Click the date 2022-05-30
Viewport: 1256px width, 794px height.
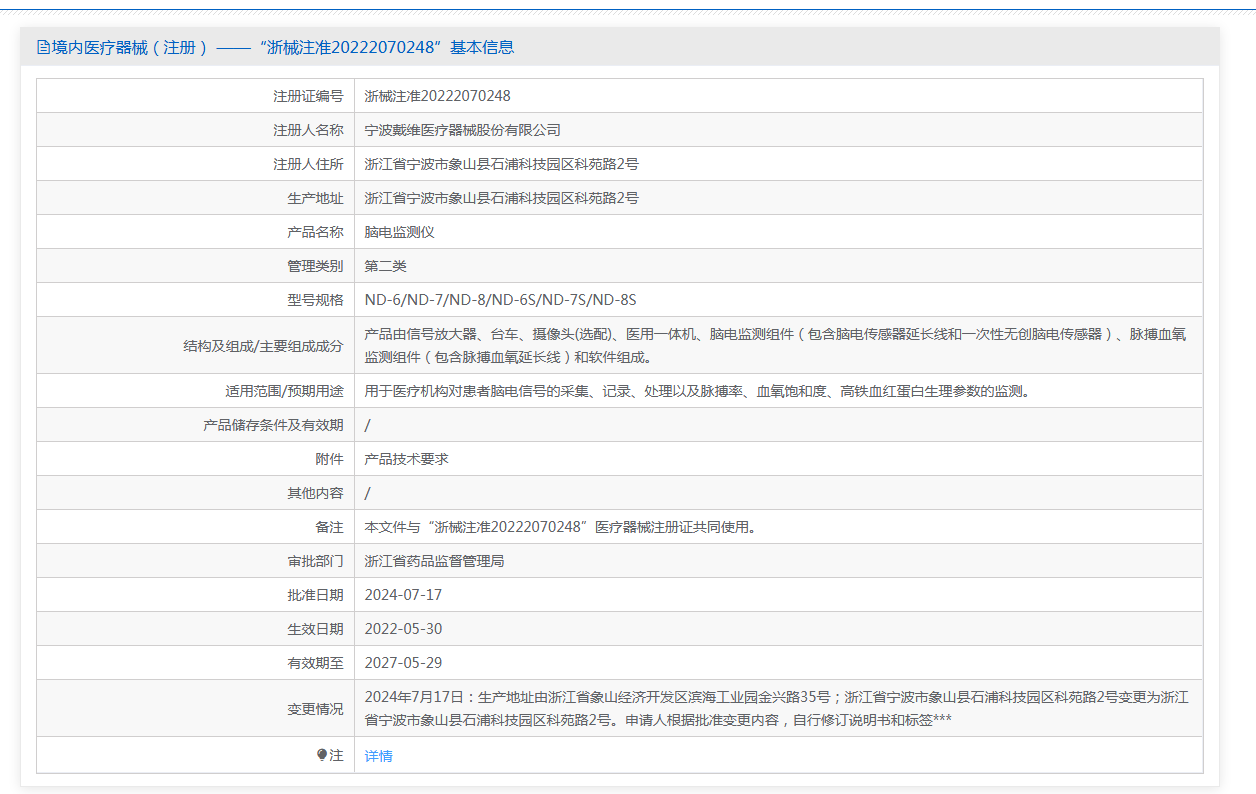[403, 629]
